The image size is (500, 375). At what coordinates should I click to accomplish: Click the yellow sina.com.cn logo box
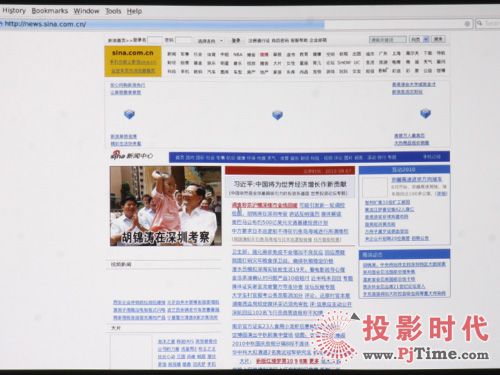click(x=133, y=61)
